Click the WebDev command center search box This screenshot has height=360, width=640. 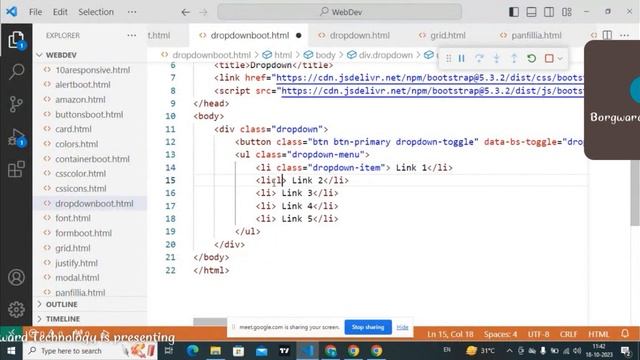[340, 12]
